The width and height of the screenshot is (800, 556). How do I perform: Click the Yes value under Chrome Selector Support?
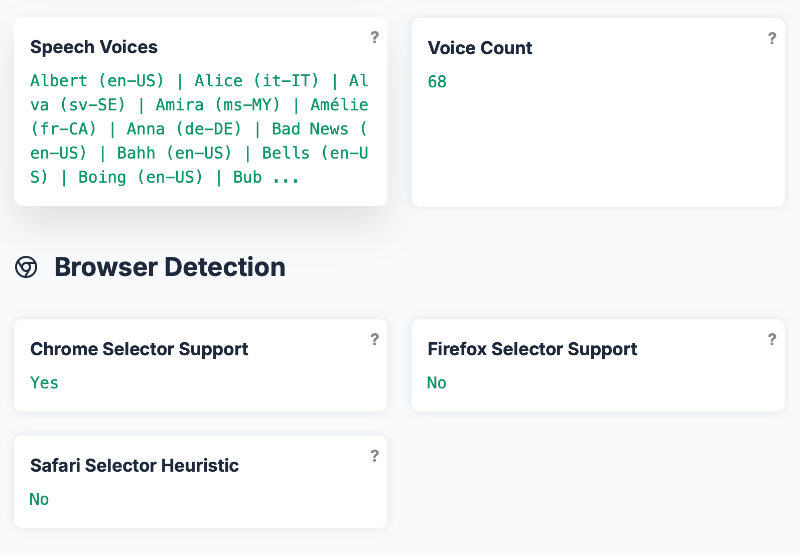pyautogui.click(x=44, y=382)
